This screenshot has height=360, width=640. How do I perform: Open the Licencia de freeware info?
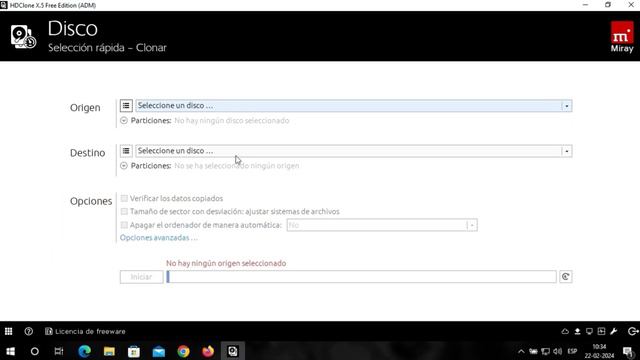coord(85,331)
